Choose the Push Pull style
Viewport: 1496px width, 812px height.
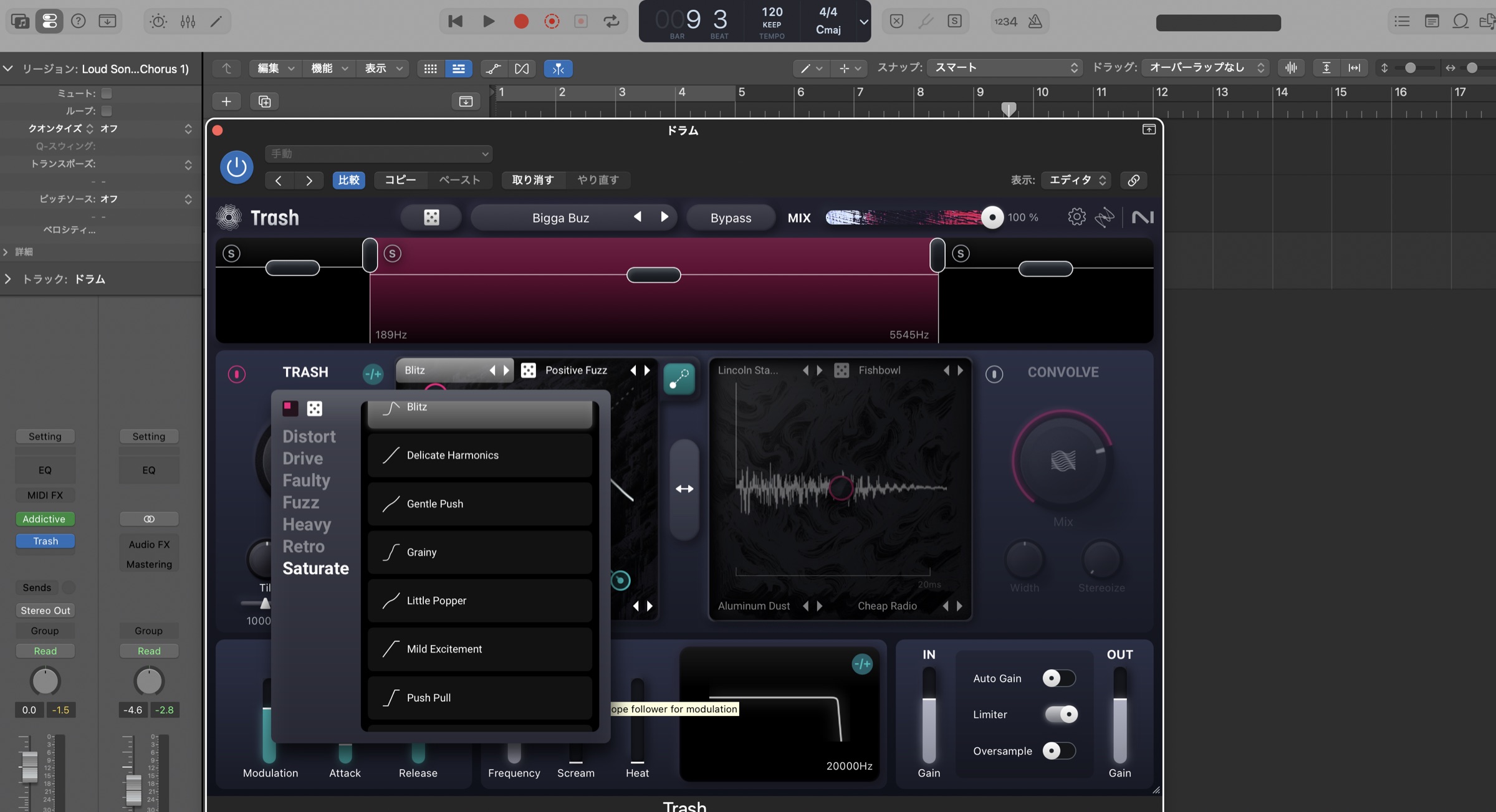coord(479,698)
